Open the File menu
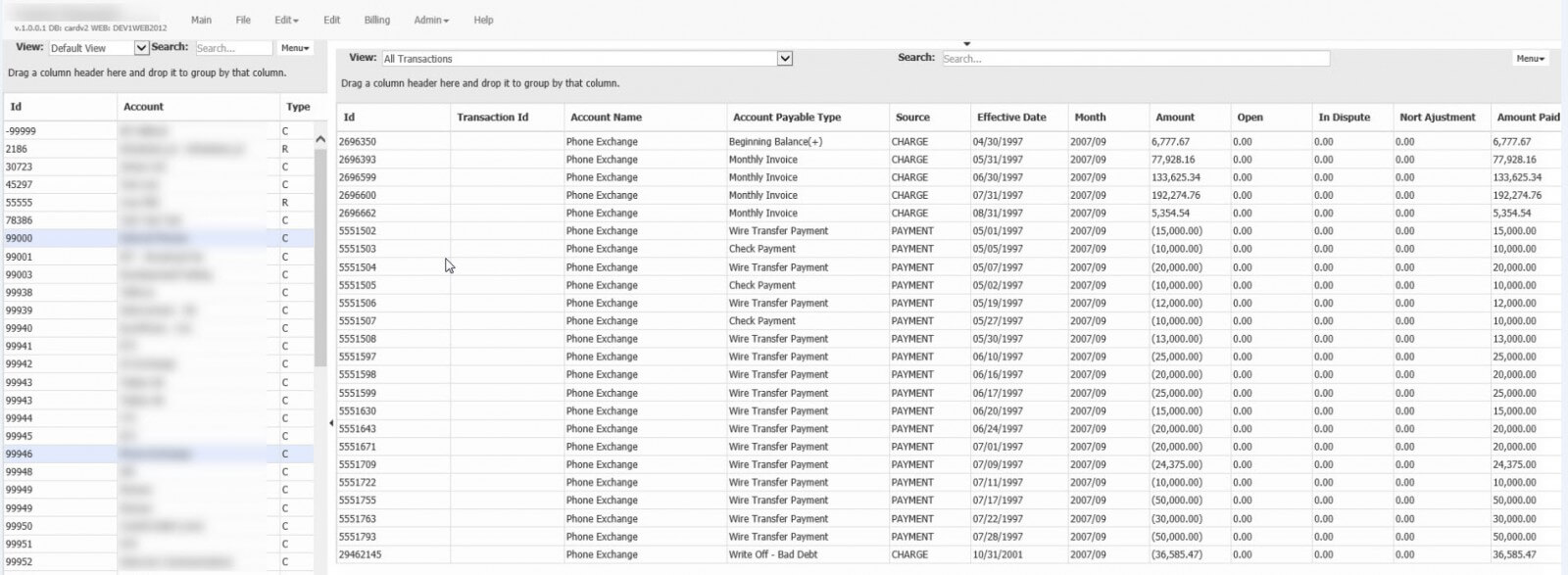This screenshot has width=1568, height=575. coord(243,20)
